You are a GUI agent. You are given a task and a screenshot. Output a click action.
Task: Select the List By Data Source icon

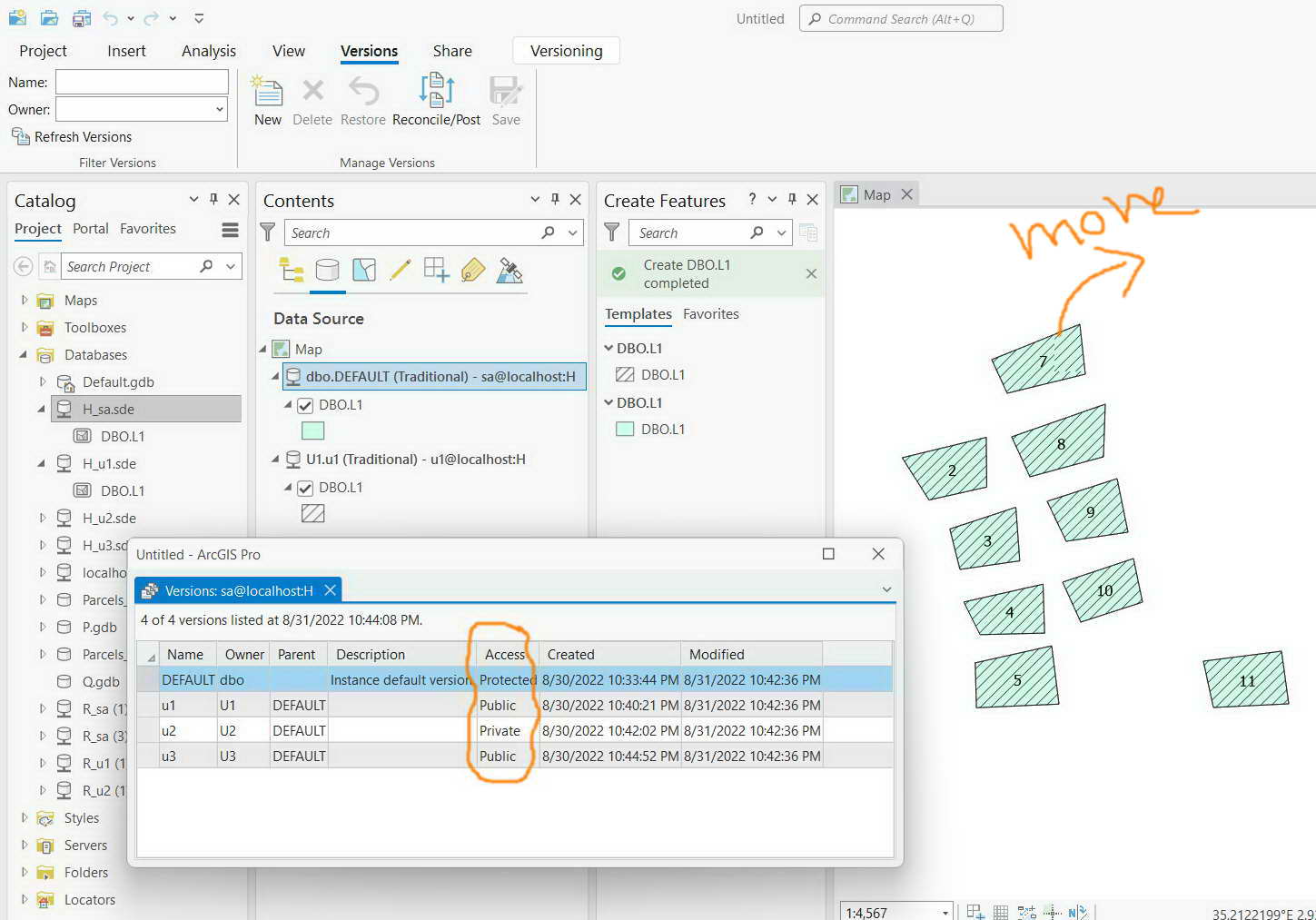(x=327, y=270)
